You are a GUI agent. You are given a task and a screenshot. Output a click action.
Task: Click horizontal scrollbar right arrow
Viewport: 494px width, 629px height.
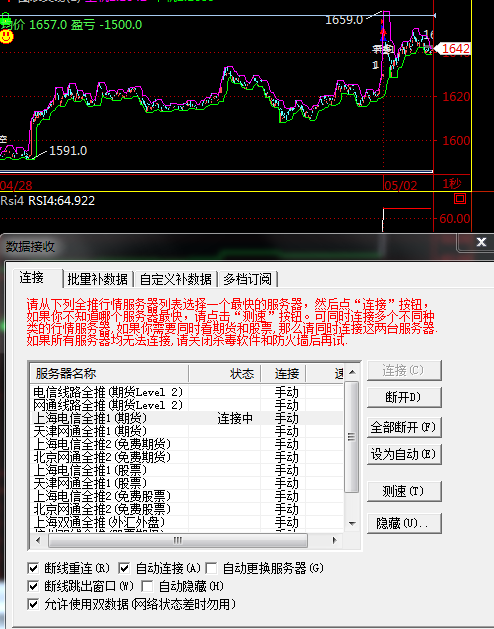coord(334,540)
